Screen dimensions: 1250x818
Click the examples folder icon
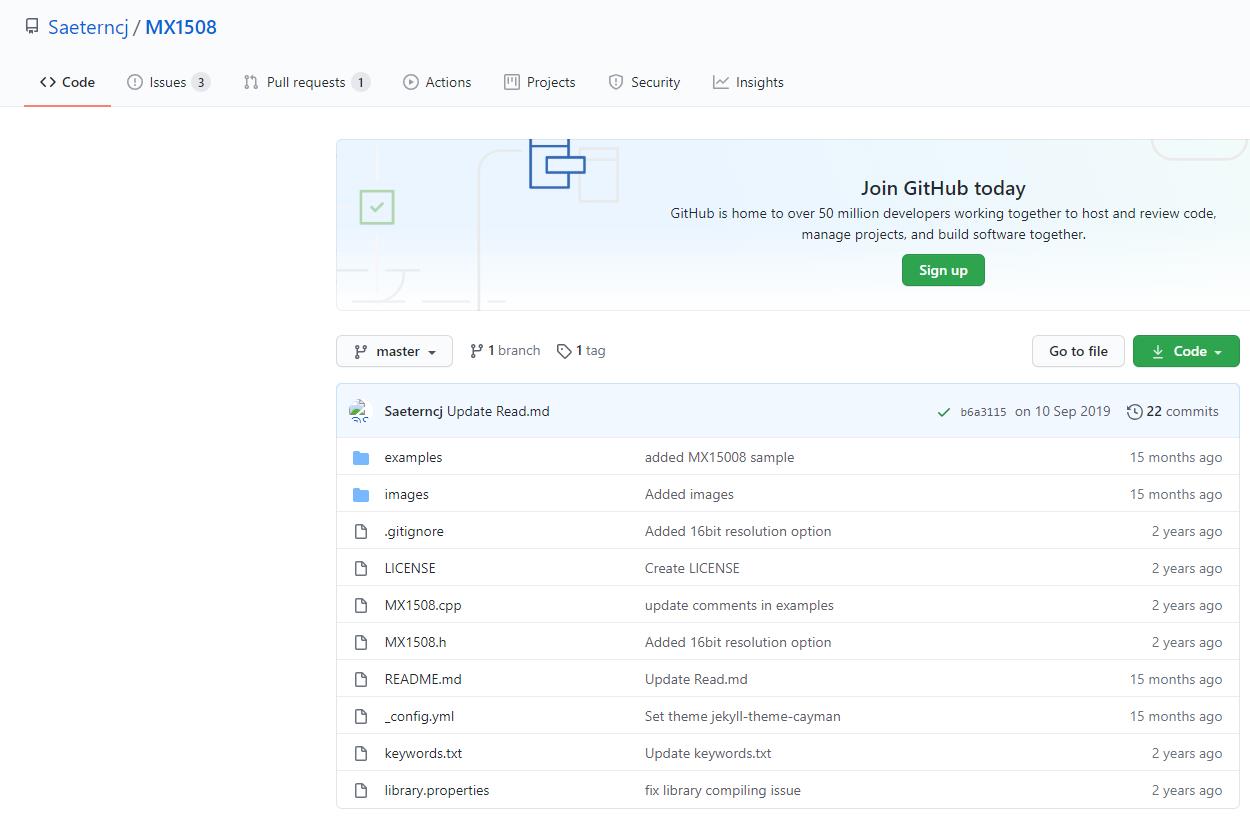click(361, 457)
